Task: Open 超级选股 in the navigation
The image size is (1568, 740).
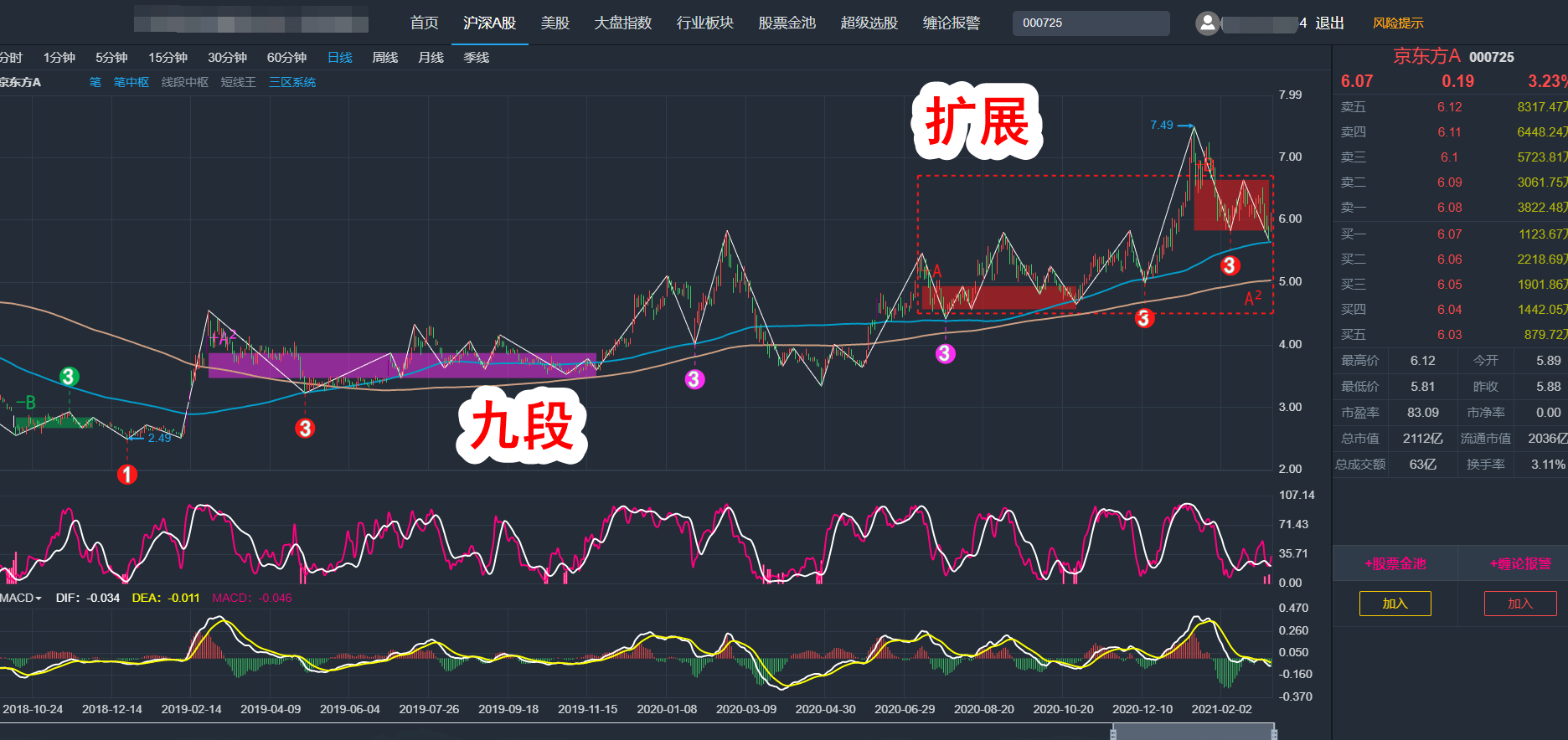Action: click(869, 23)
